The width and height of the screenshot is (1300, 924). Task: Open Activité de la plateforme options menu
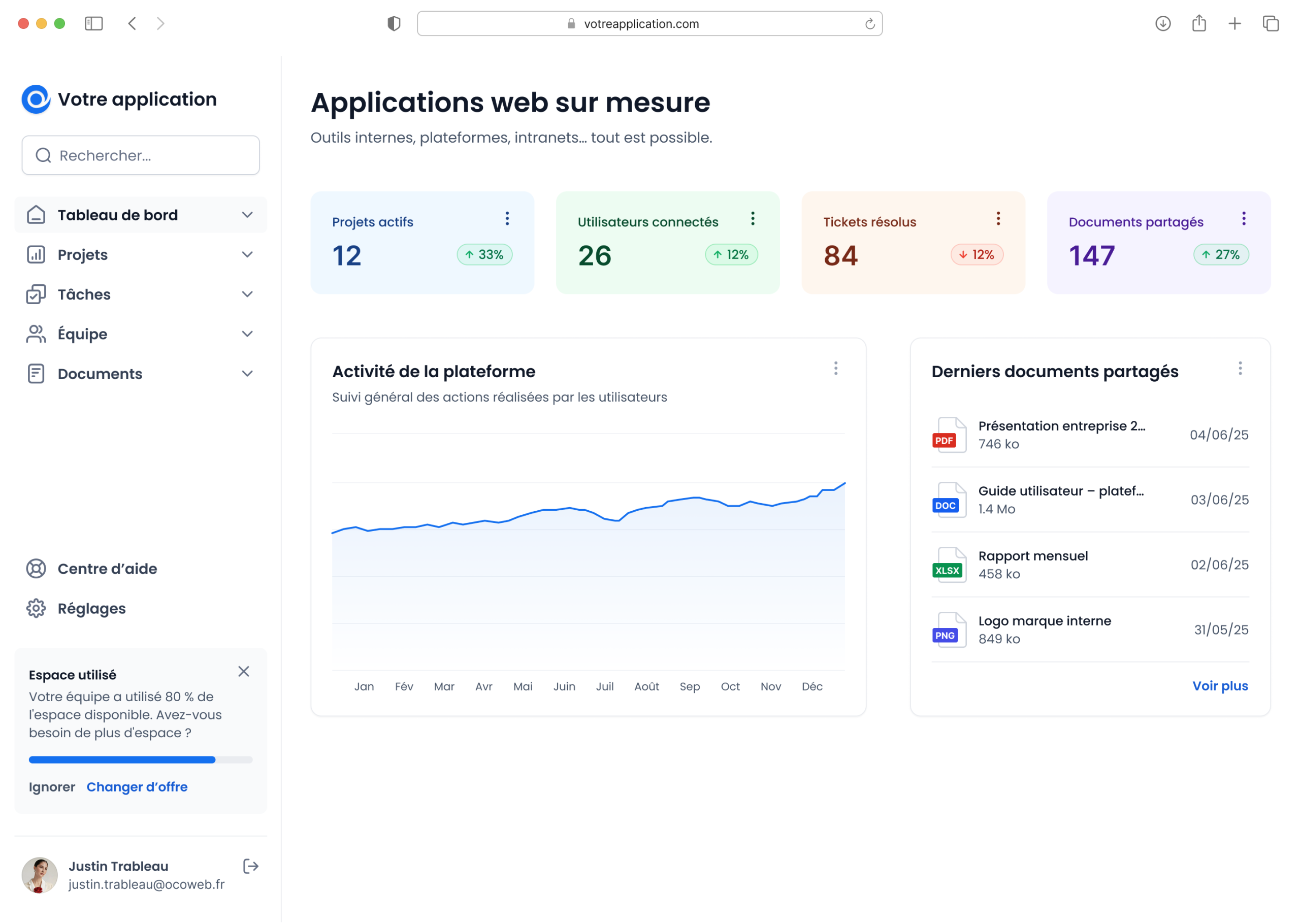835,368
